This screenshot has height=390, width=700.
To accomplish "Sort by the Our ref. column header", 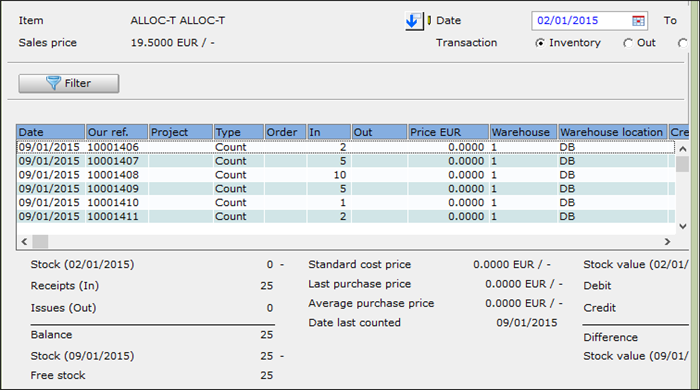I will pyautogui.click(x=117, y=132).
